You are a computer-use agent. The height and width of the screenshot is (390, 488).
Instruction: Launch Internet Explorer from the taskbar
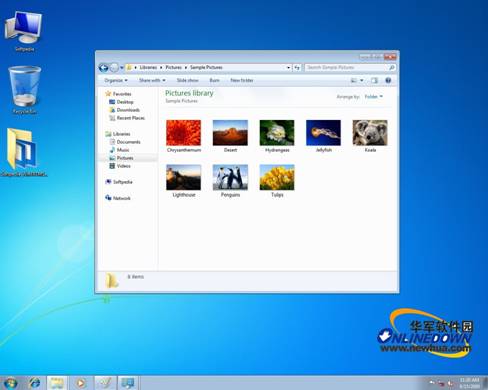pyautogui.click(x=34, y=383)
